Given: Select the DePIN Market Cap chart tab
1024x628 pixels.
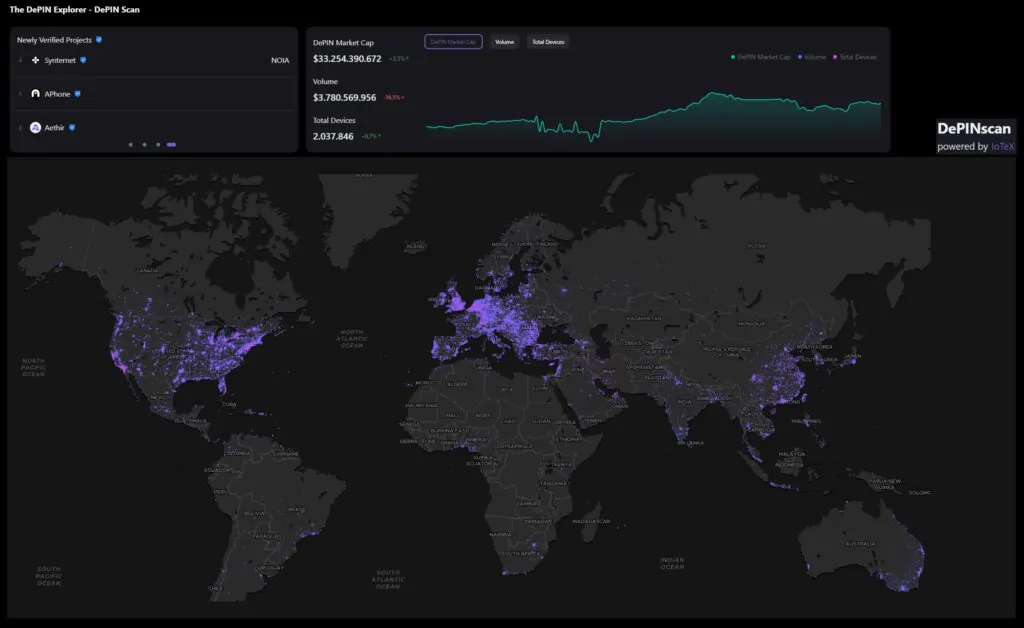Looking at the screenshot, I should 453,42.
